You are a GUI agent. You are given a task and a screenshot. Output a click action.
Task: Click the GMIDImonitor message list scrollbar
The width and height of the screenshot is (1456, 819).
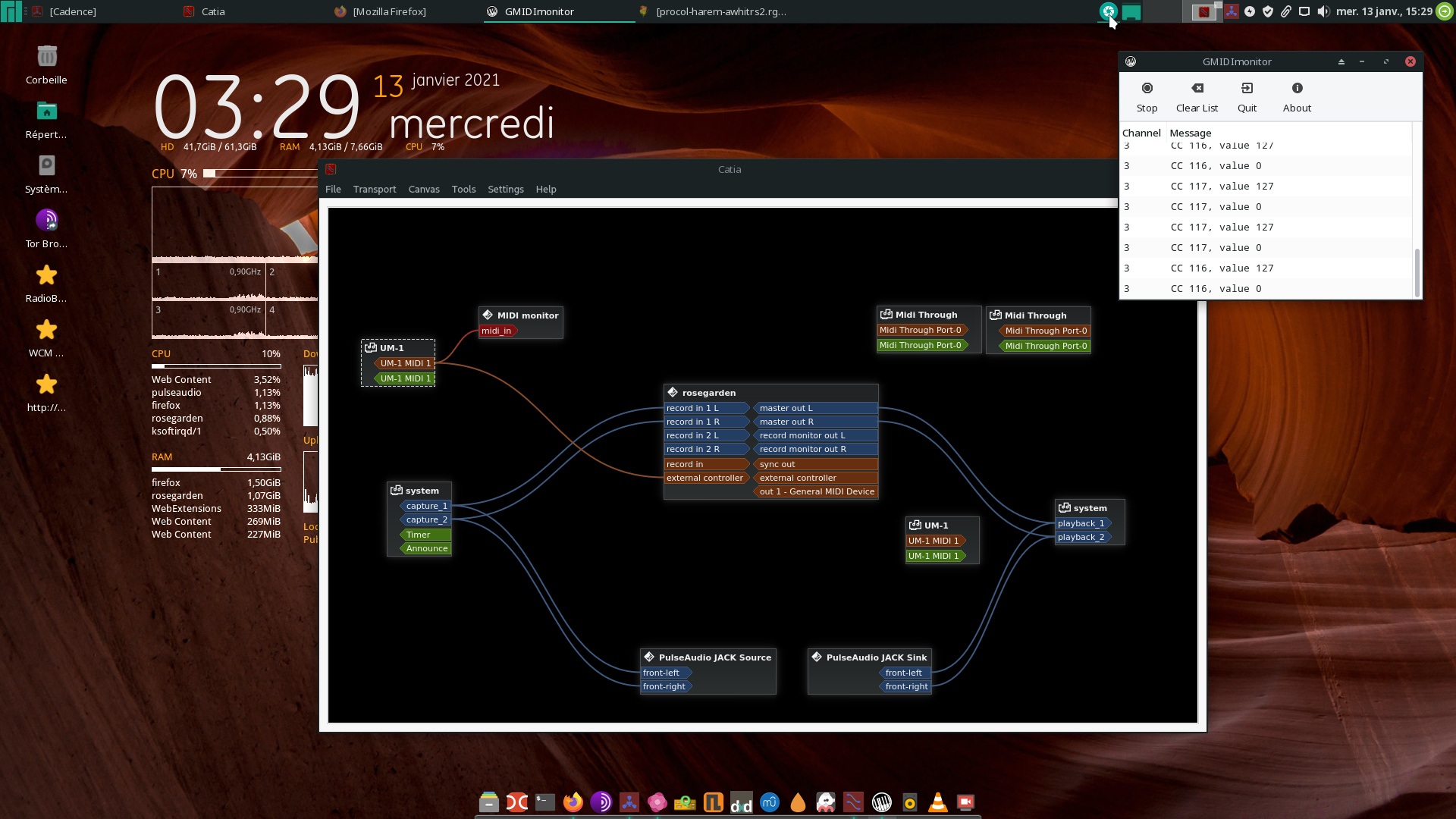1417,271
